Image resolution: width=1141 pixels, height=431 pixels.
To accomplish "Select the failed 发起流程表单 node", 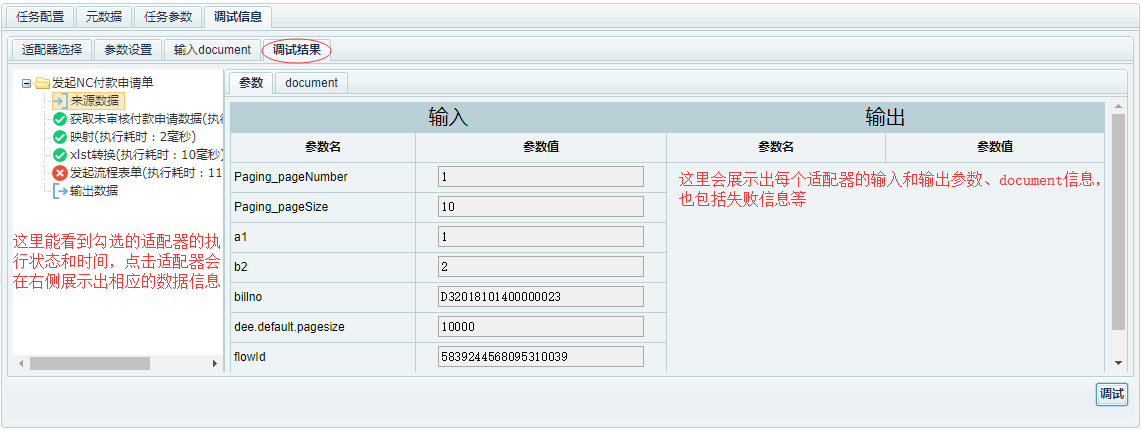I will click(146, 173).
